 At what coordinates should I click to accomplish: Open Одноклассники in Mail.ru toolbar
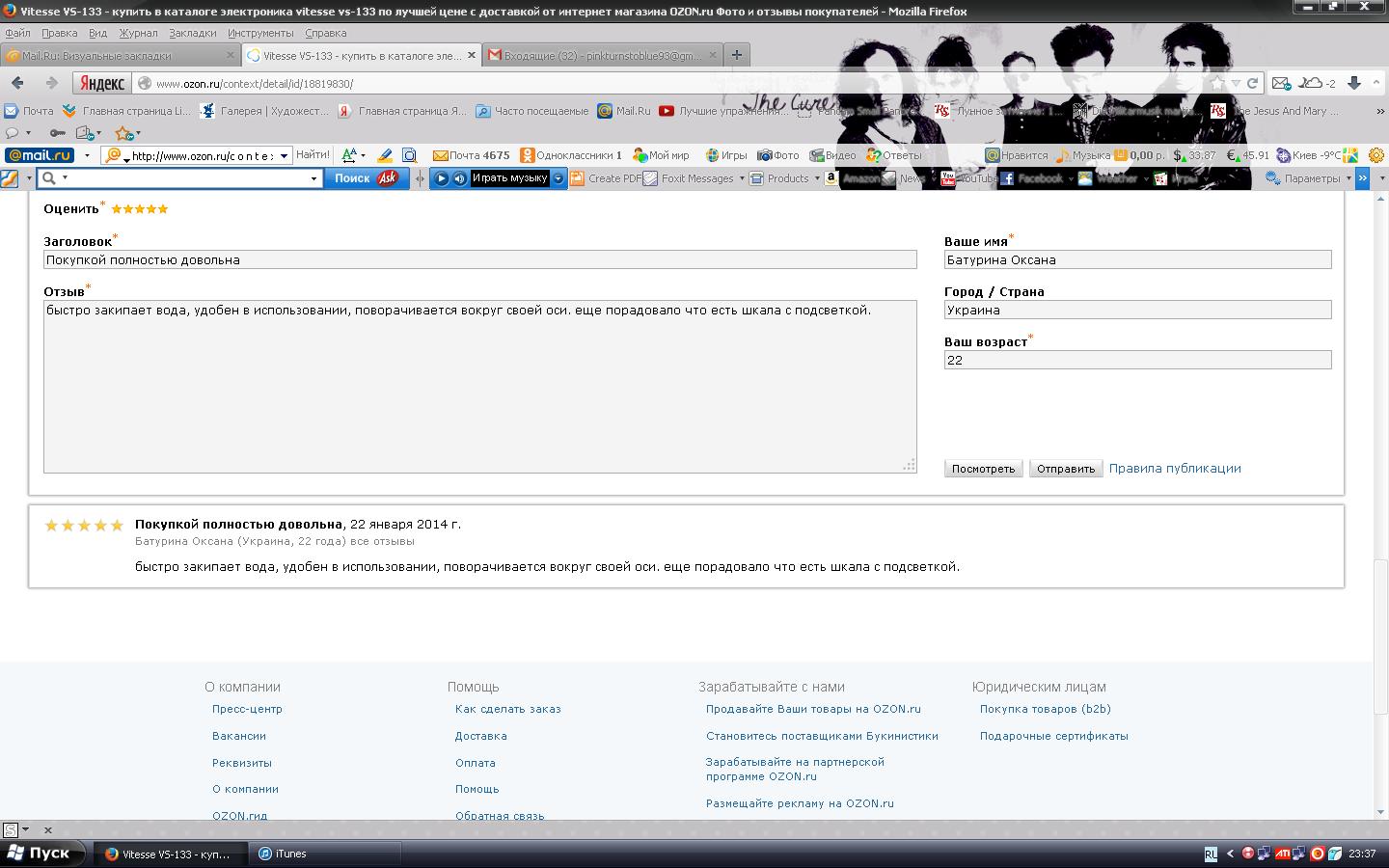coord(571,155)
